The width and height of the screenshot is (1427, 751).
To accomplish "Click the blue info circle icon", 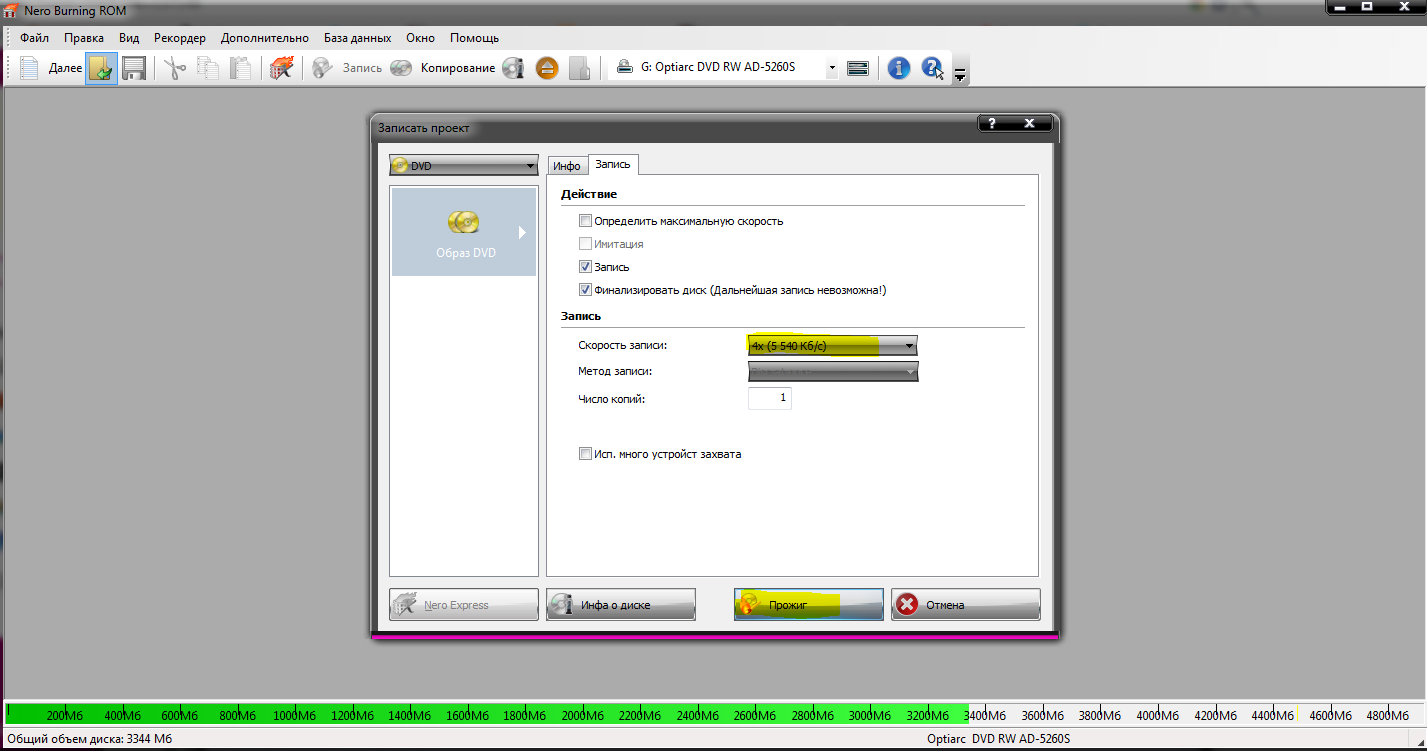I will pyautogui.click(x=899, y=68).
